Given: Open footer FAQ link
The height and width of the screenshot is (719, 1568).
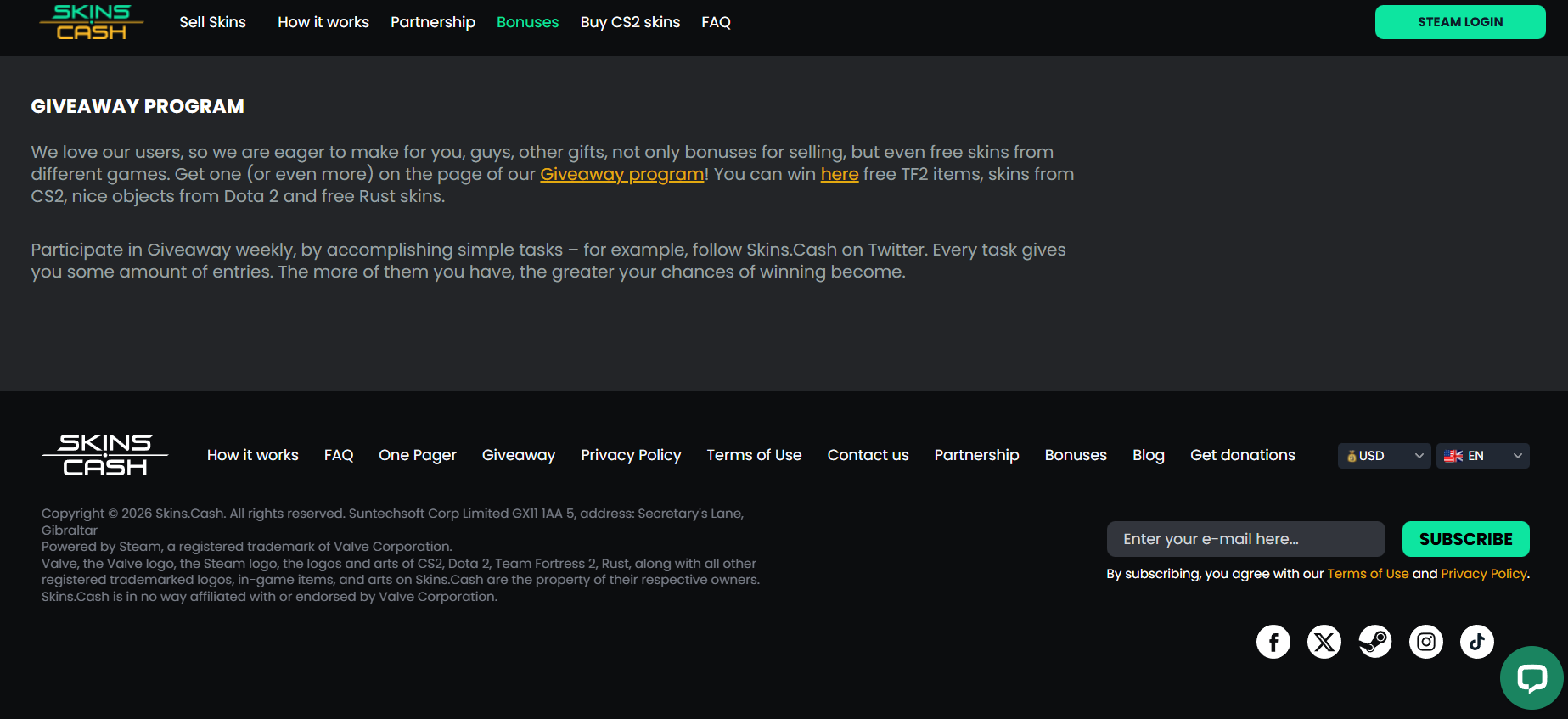Looking at the screenshot, I should [x=339, y=455].
